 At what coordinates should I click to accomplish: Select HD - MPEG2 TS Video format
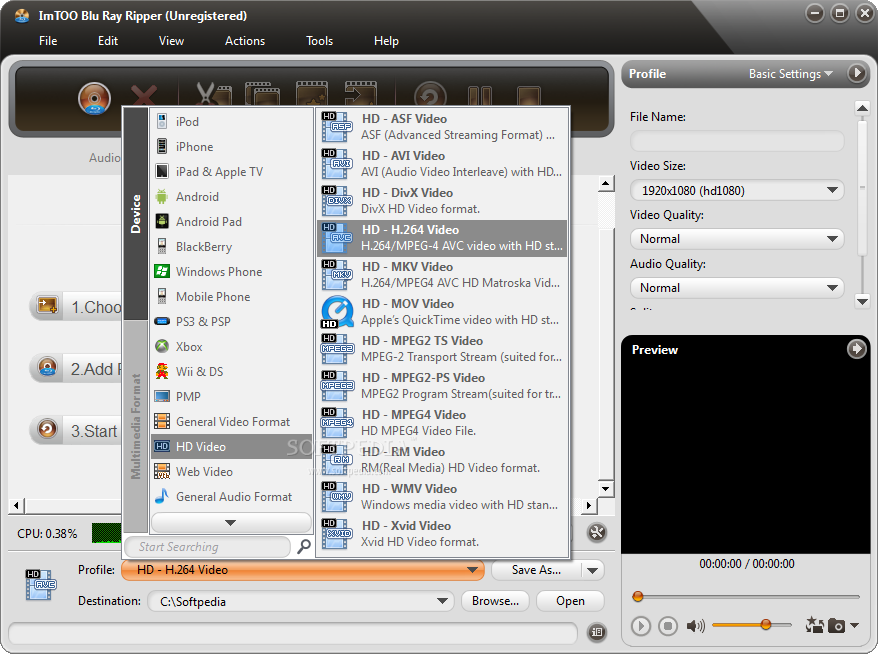click(x=442, y=348)
